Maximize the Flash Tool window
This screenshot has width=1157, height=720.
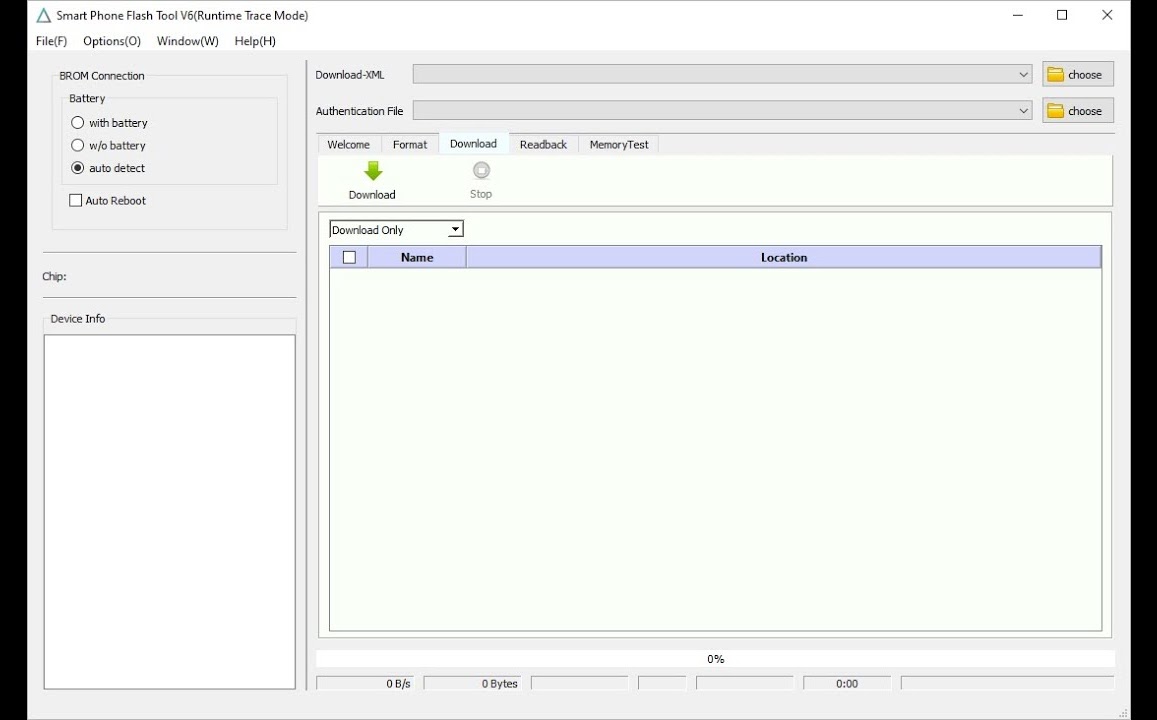pos(1062,15)
